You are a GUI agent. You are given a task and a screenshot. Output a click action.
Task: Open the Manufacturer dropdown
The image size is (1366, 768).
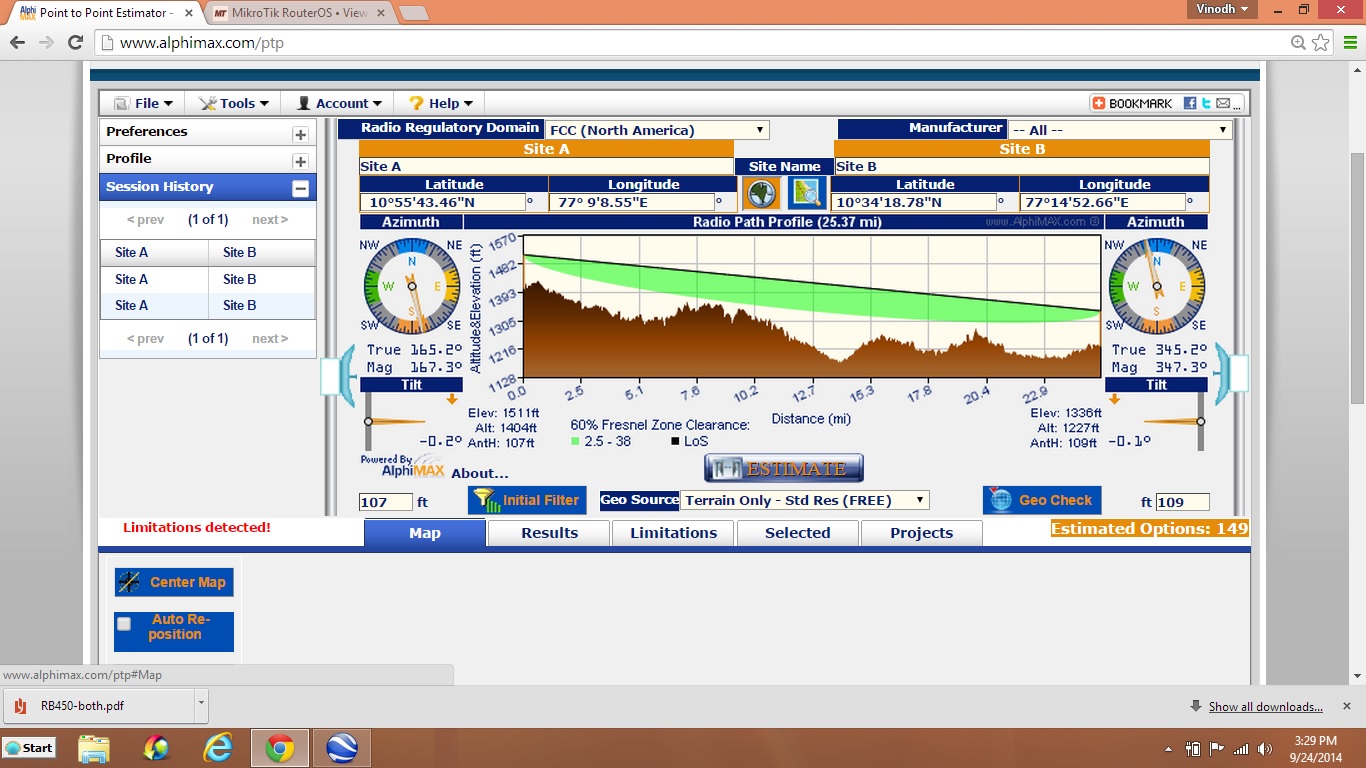(x=1120, y=130)
